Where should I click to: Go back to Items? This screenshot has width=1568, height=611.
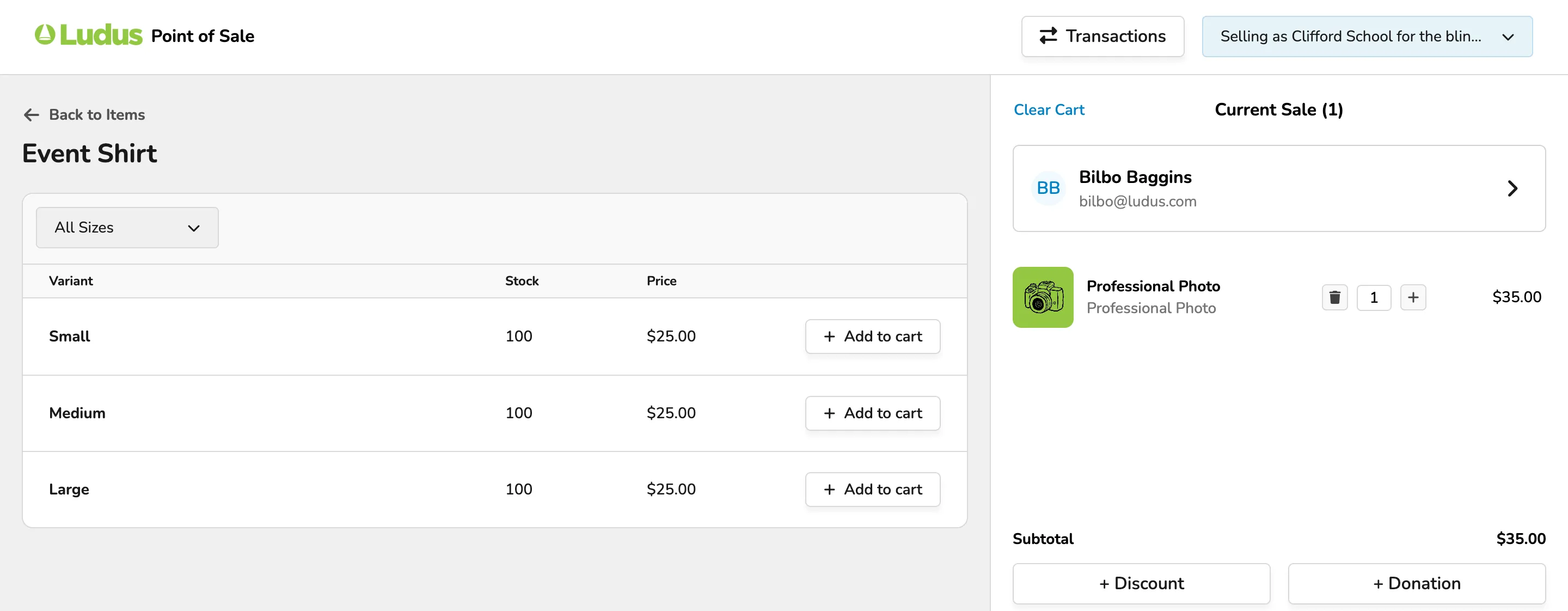(x=84, y=114)
